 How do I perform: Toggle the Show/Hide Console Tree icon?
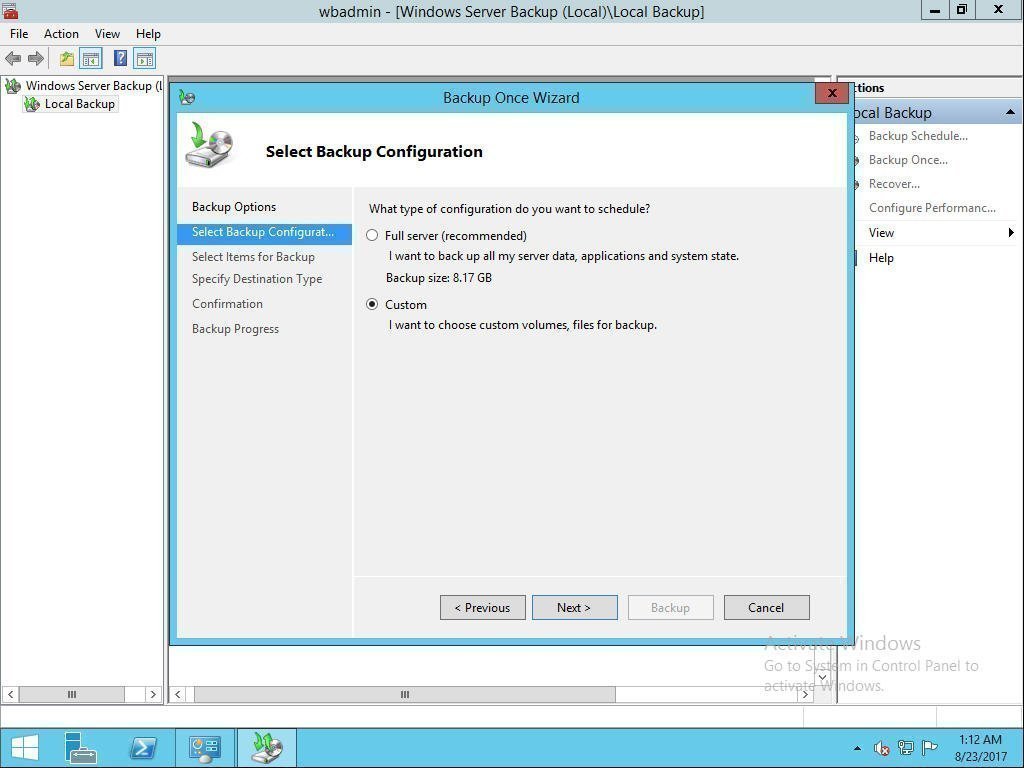click(x=91, y=59)
